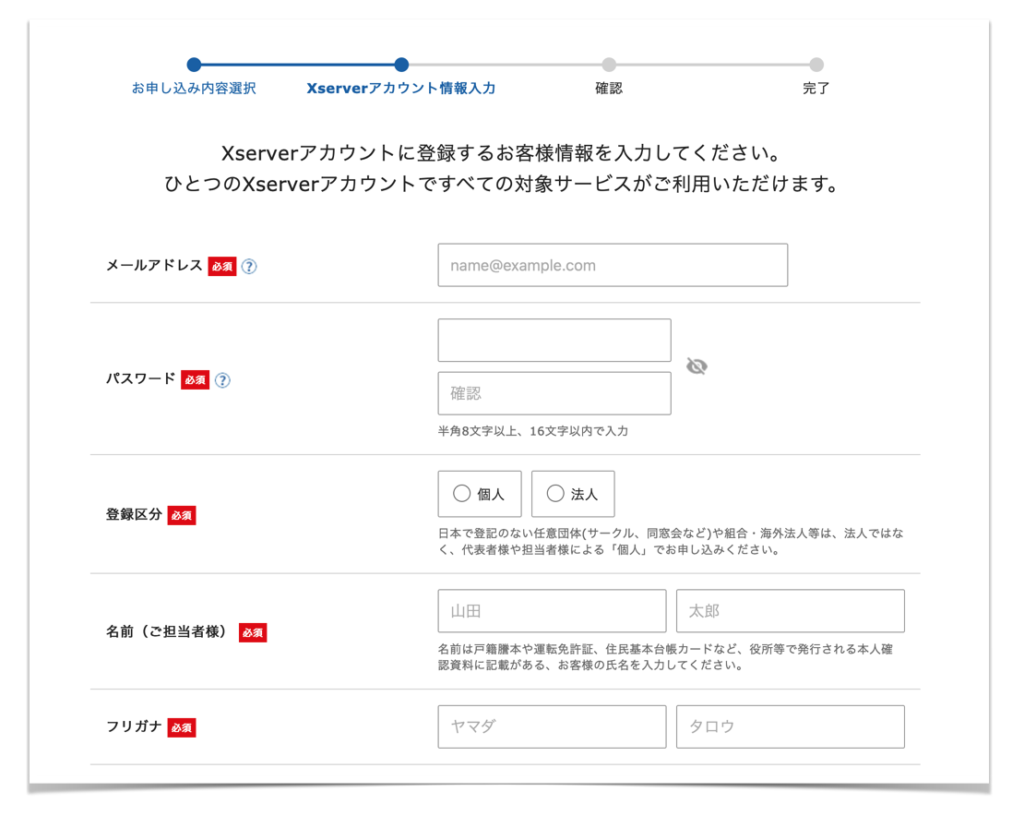Click the 山田 last name field

tap(552, 611)
